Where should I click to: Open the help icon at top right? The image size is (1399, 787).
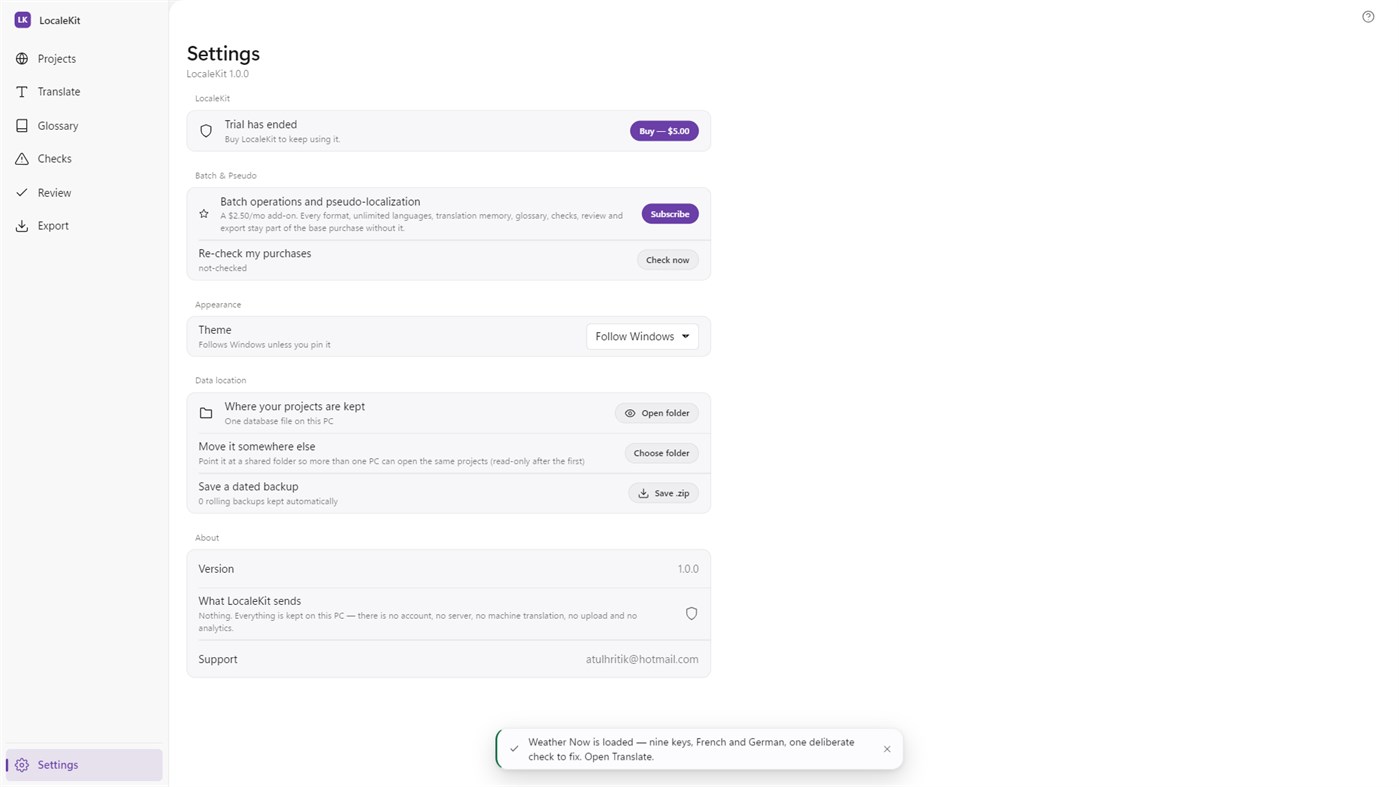1368,17
